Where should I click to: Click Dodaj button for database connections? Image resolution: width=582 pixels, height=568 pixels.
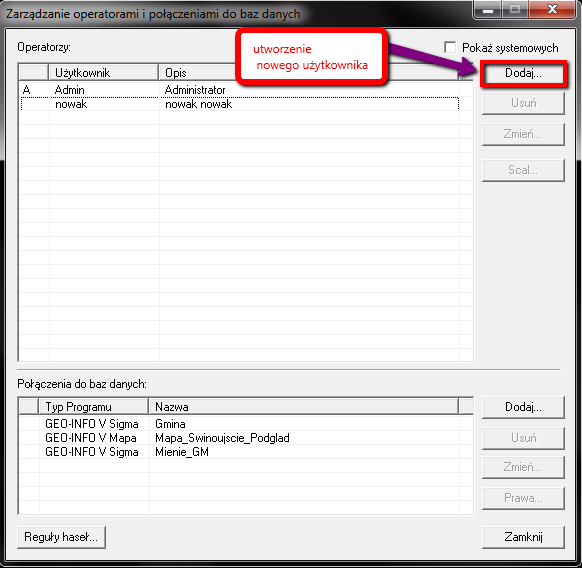(523, 407)
